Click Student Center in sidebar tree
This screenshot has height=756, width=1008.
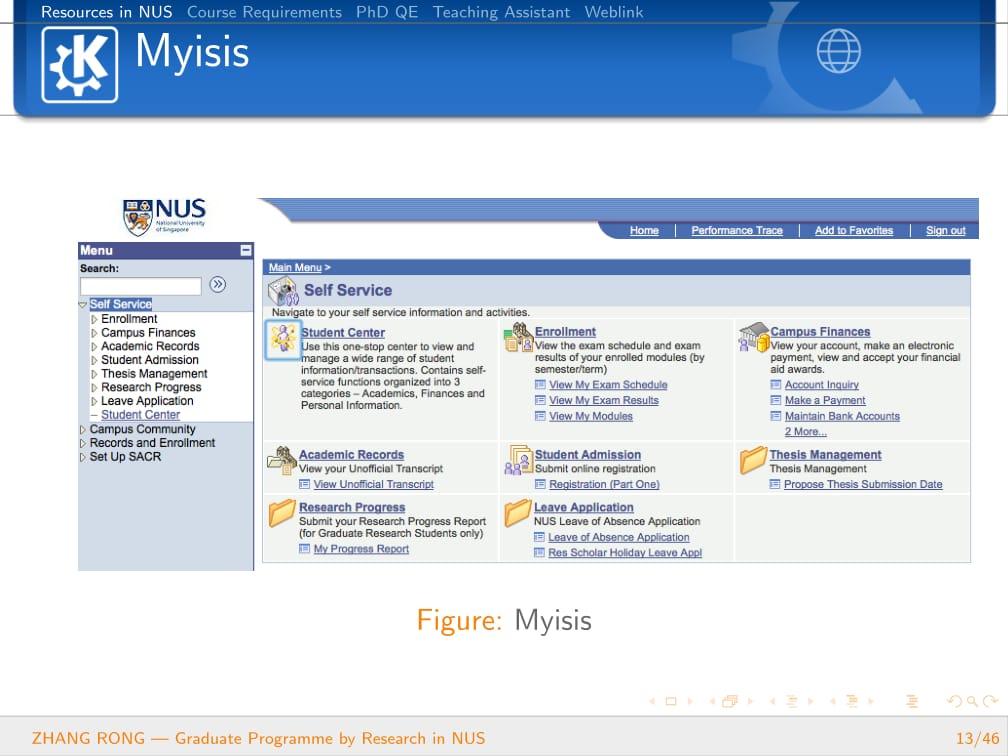pyautogui.click(x=140, y=415)
